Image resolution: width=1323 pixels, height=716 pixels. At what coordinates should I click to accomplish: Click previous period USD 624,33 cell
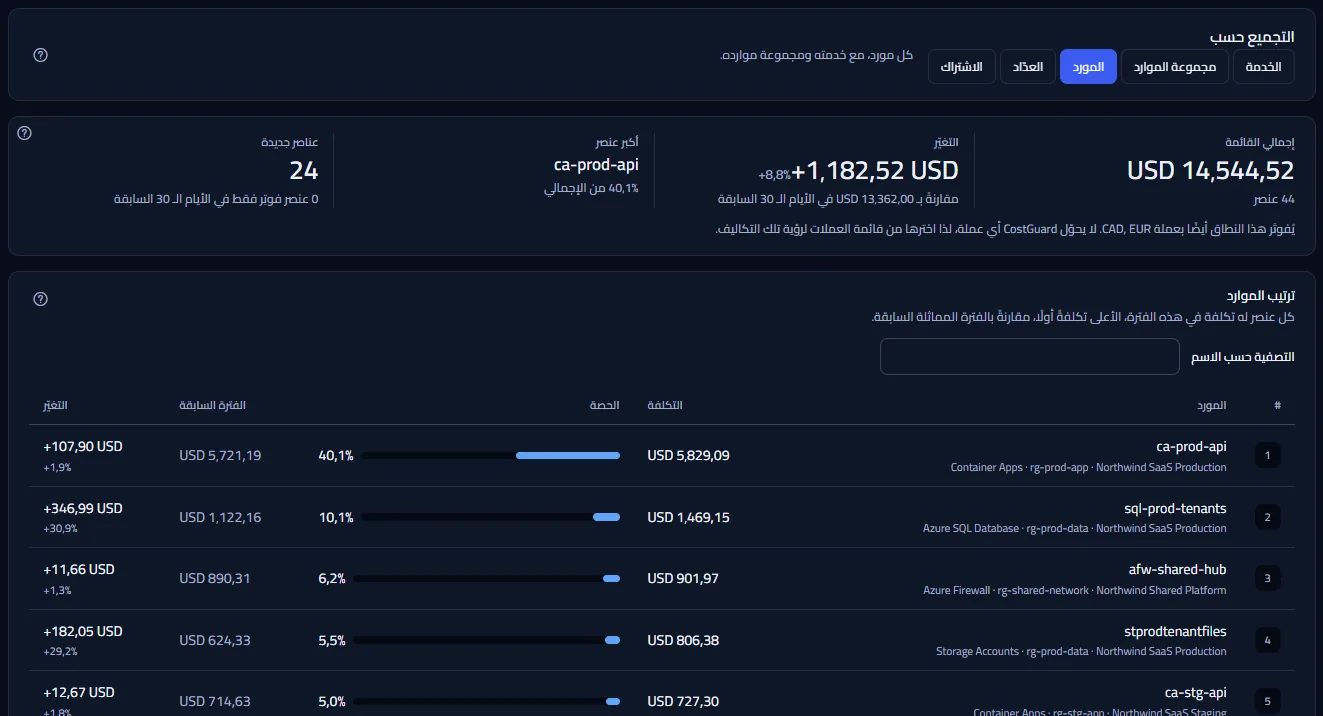[215, 640]
